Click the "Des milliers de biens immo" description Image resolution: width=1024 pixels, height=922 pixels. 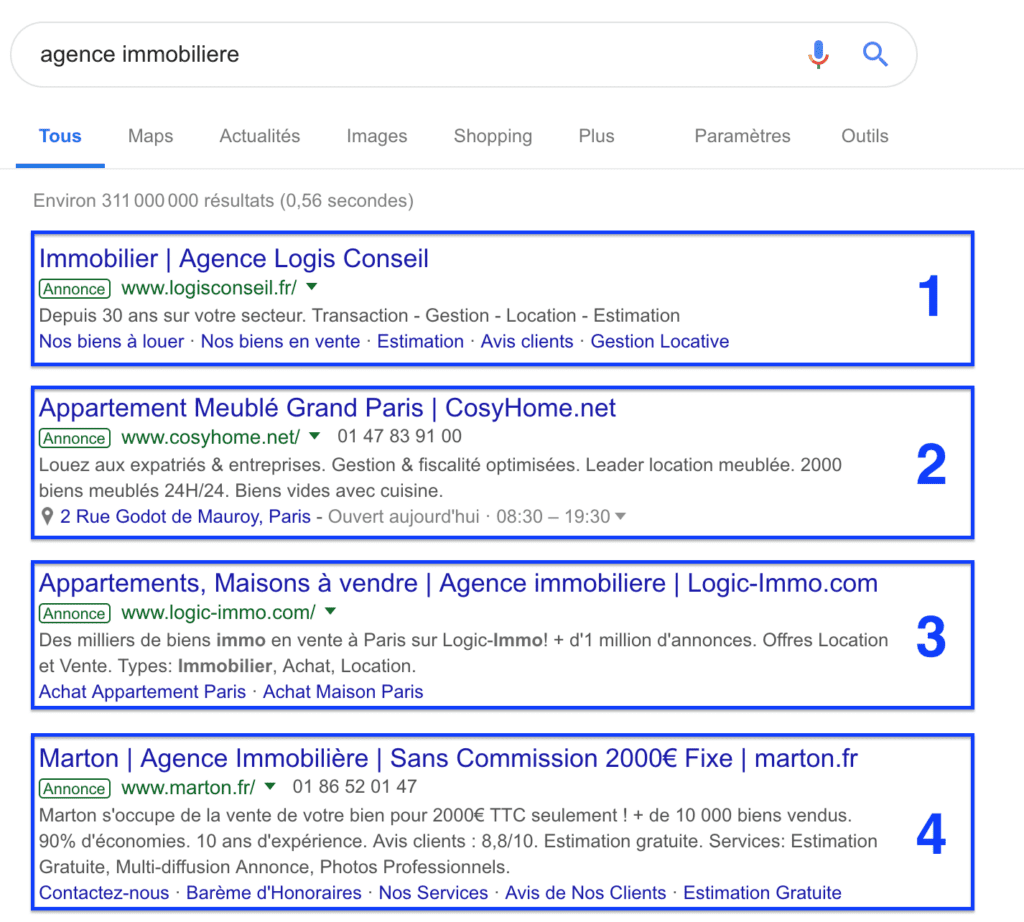(463, 653)
